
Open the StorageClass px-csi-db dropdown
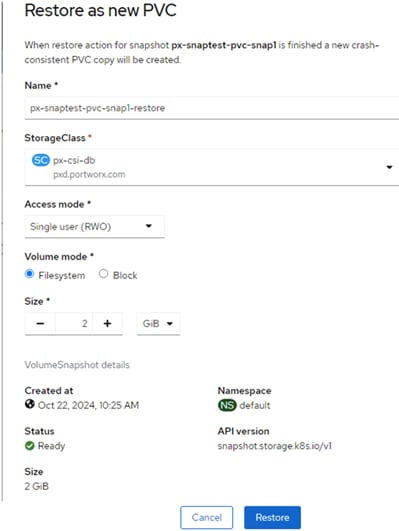pyautogui.click(x=212, y=167)
